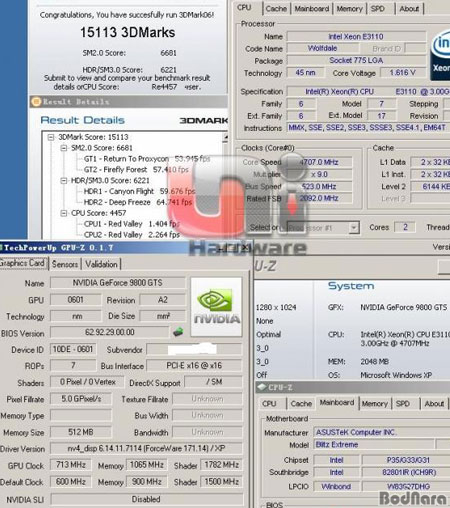The image size is (450, 508).
Task: Open the About tab in the top CPU-Z window
Action: [x=409, y=9]
